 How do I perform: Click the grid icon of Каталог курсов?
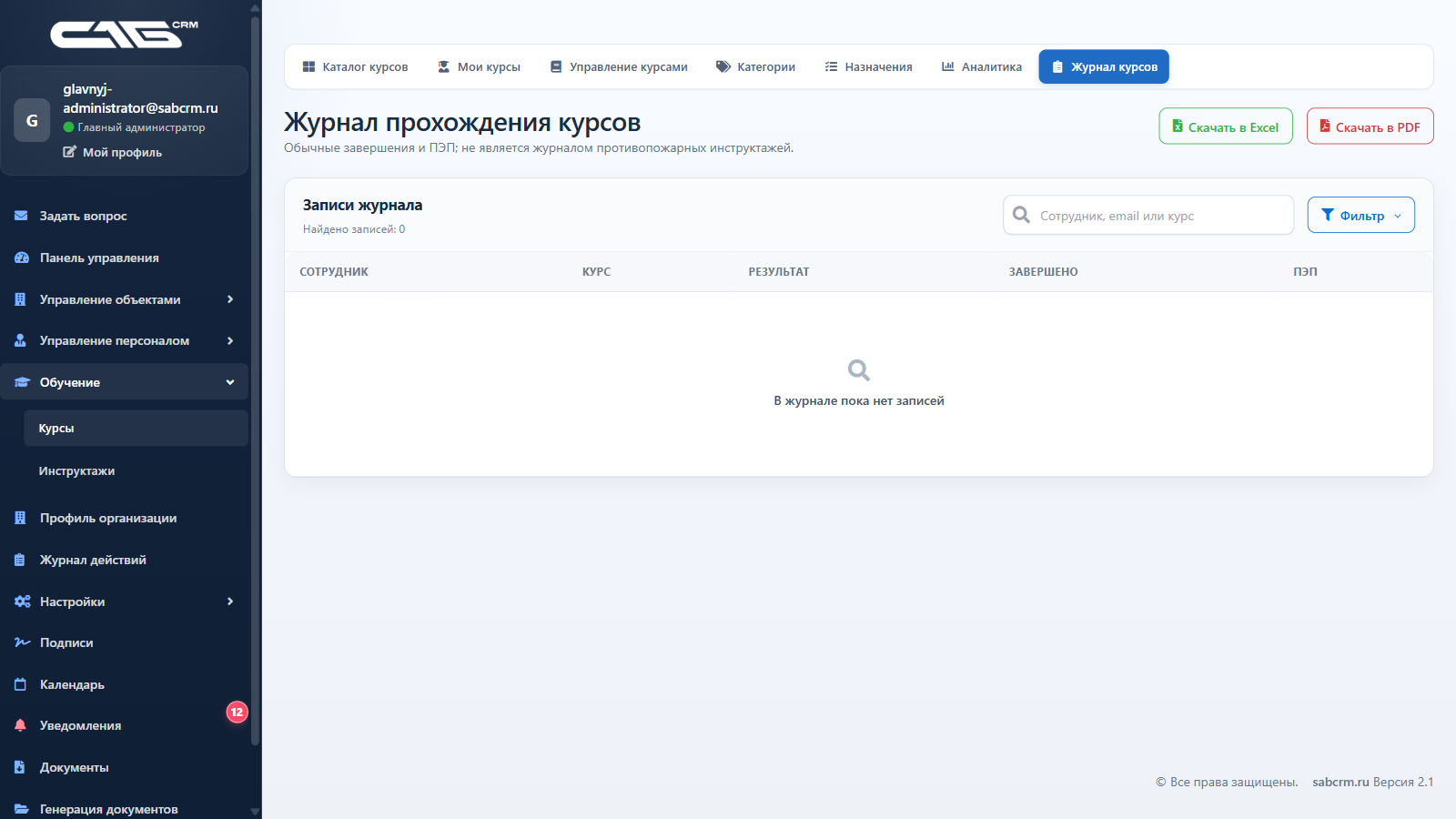pyautogui.click(x=308, y=66)
